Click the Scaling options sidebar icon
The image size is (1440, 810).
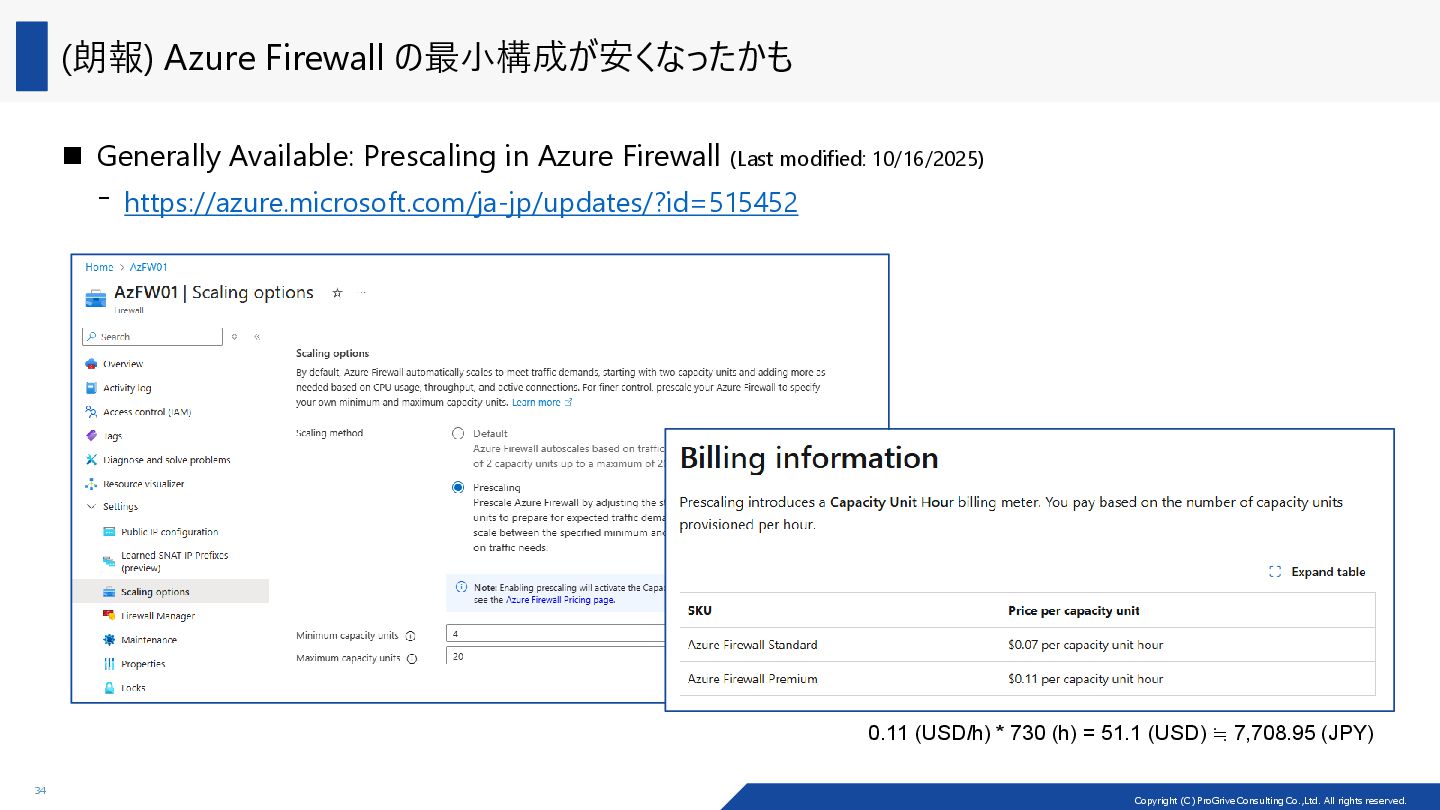[x=110, y=592]
